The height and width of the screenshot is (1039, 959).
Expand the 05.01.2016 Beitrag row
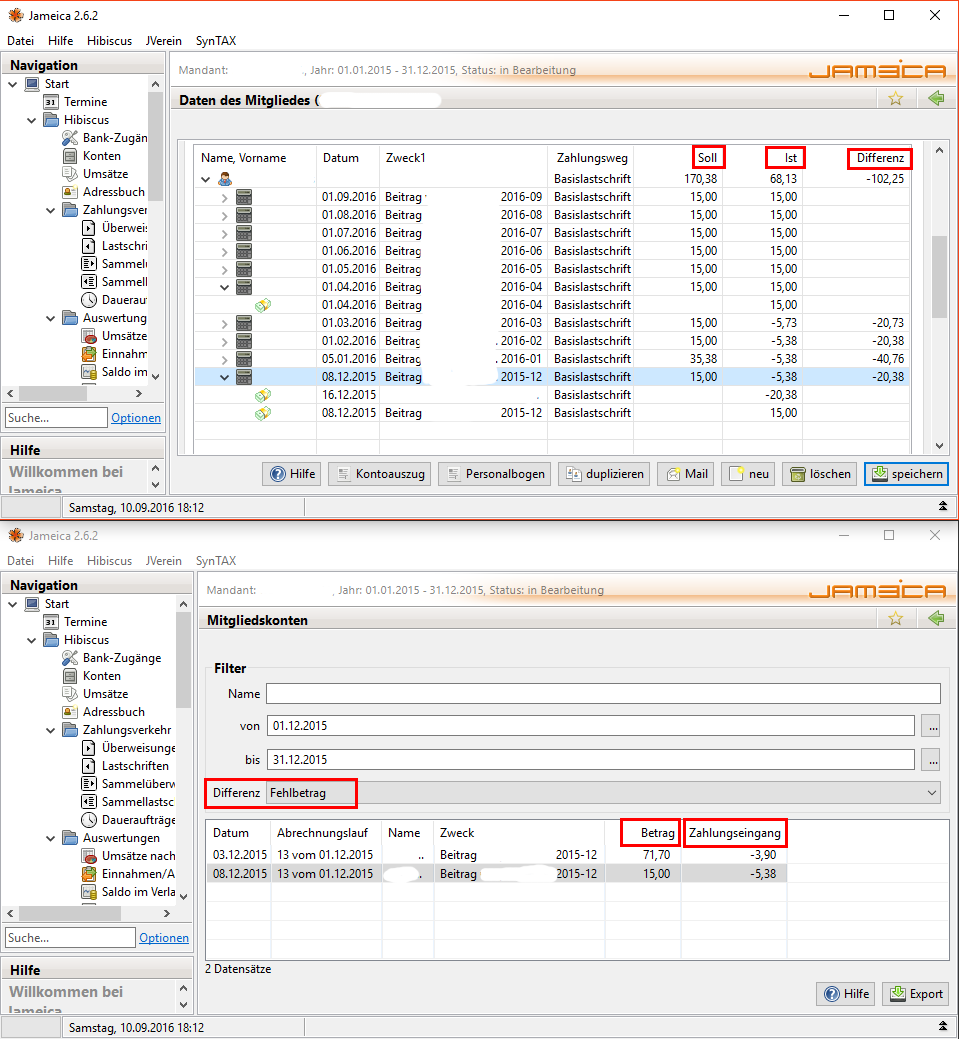(x=224, y=359)
